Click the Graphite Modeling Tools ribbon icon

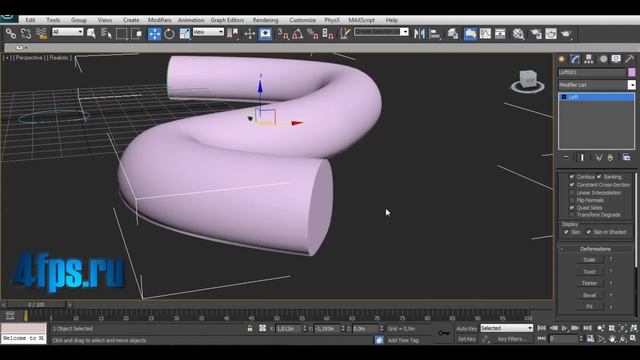[x=470, y=34]
